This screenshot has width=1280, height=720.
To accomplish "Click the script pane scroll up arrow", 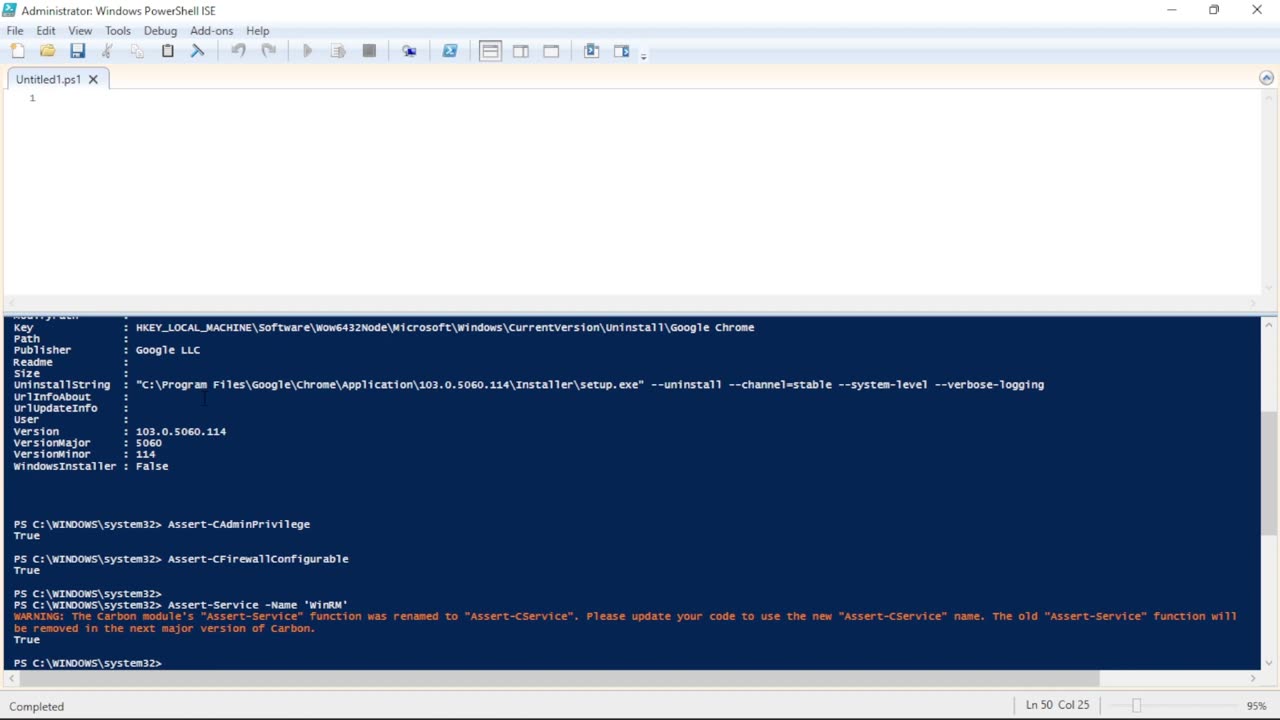I will [1267, 97].
